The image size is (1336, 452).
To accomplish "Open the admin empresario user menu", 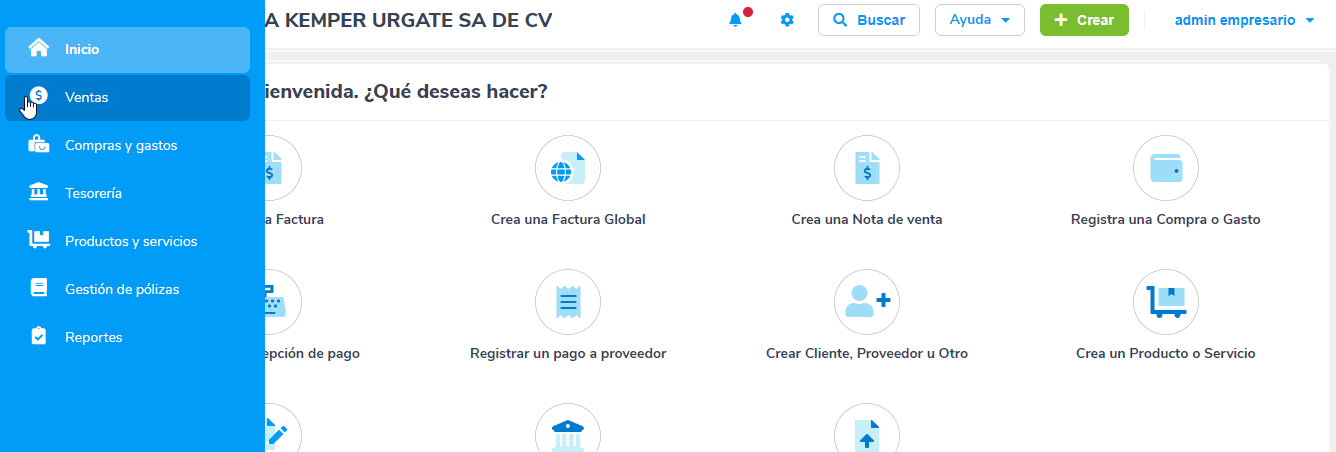I will point(1244,20).
